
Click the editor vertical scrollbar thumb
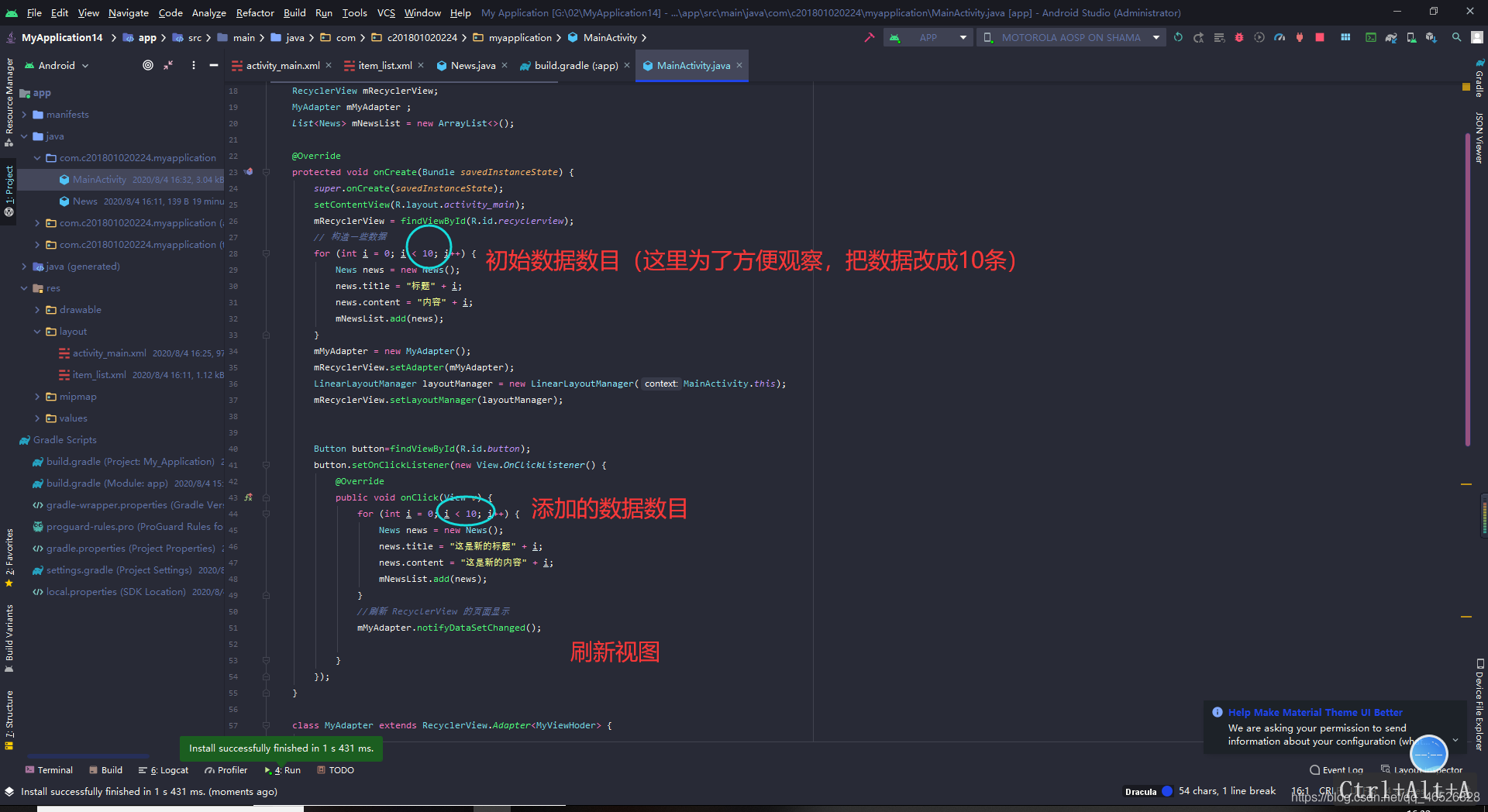pos(1468,290)
